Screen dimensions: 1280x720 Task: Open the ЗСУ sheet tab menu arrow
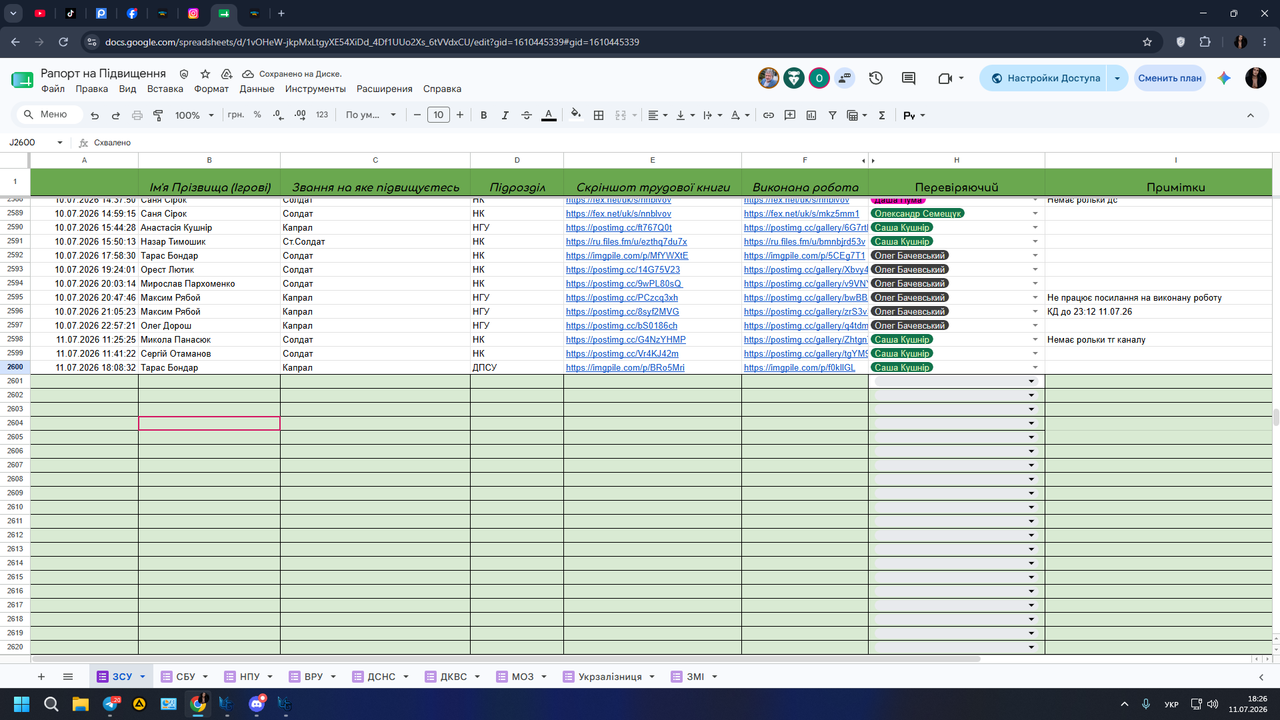pos(142,677)
